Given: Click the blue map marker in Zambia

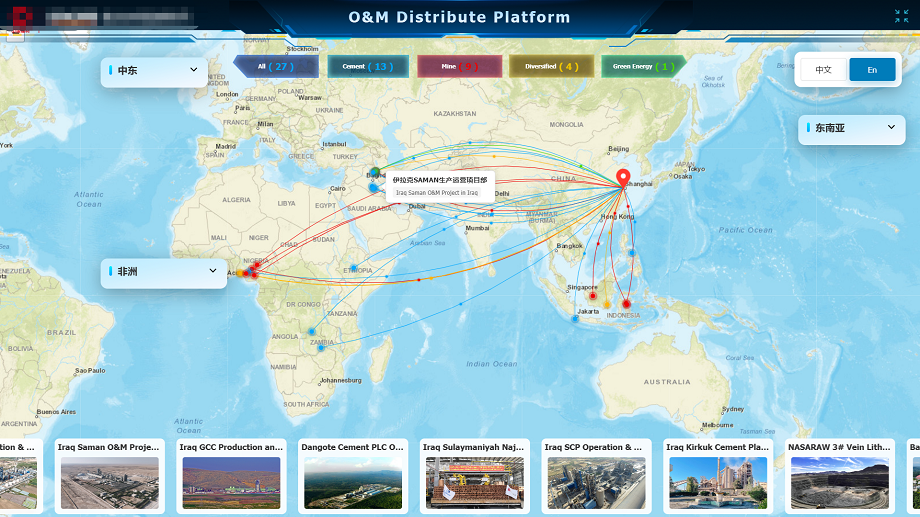Looking at the screenshot, I should (x=322, y=347).
